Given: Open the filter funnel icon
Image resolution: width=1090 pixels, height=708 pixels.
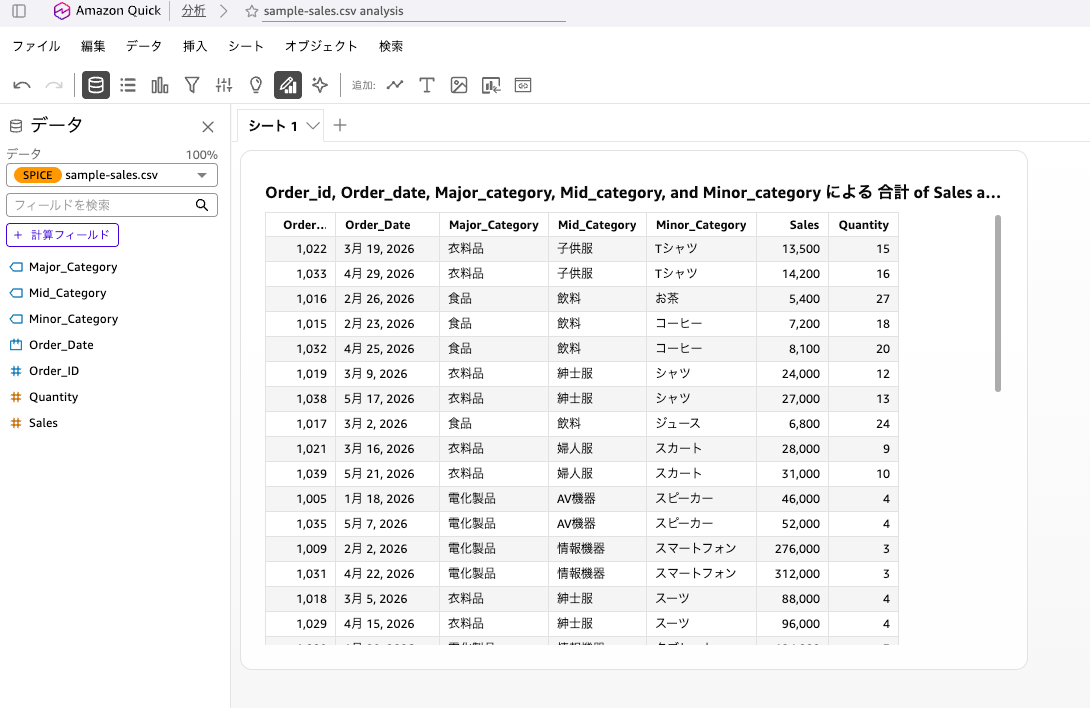Looking at the screenshot, I should click(192, 85).
